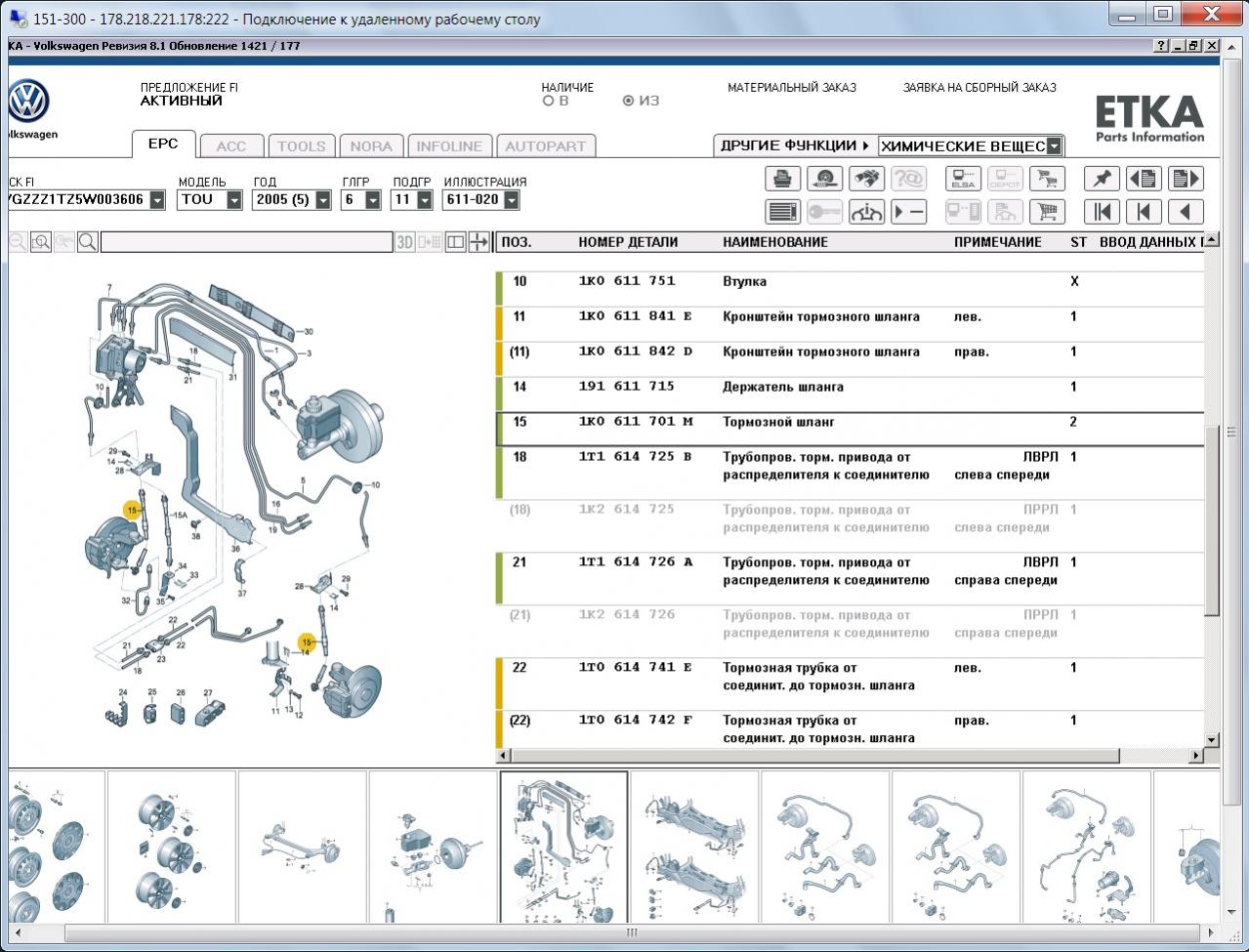Open the parts list view icon

tap(782, 211)
